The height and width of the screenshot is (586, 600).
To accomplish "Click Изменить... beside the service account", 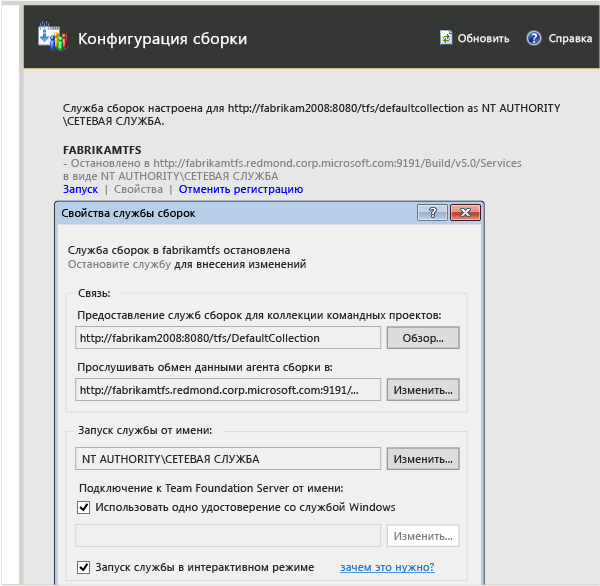I will click(423, 459).
